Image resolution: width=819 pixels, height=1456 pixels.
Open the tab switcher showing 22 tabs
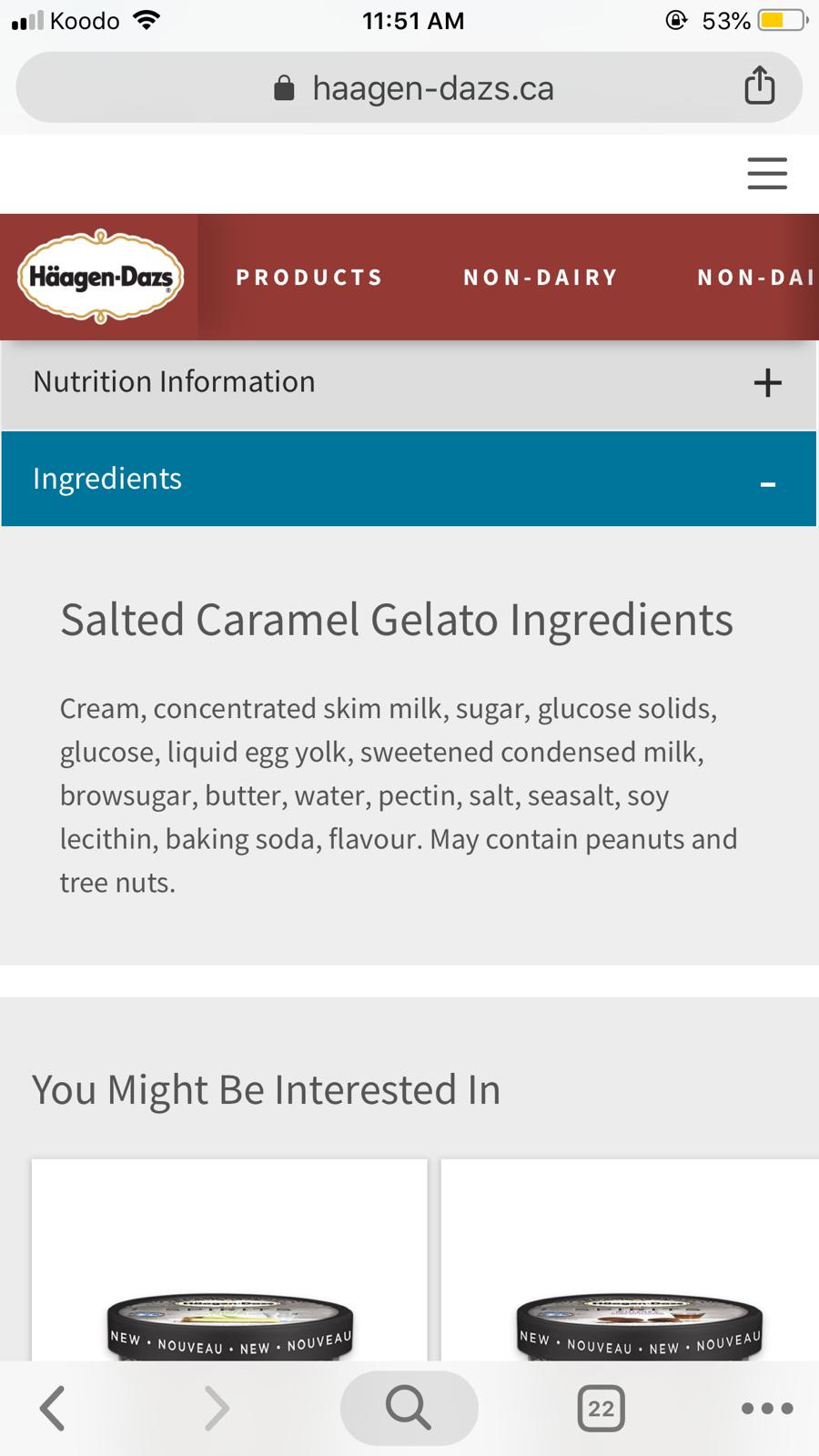click(x=601, y=1408)
